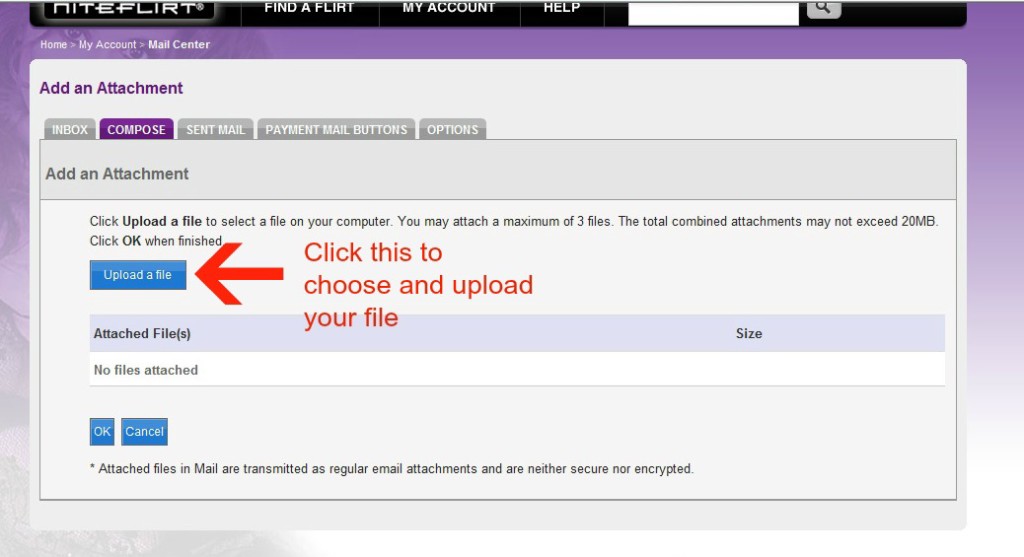This screenshot has width=1024, height=557.
Task: Switch to the Options tab
Action: click(453, 129)
